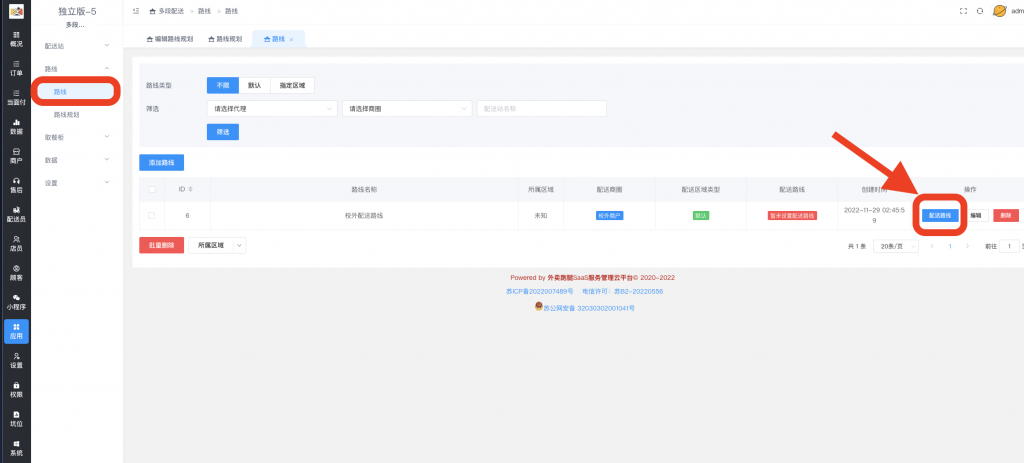The width and height of the screenshot is (1024, 463).
Task: Expand the 配送站 menu group
Action: (x=77, y=46)
